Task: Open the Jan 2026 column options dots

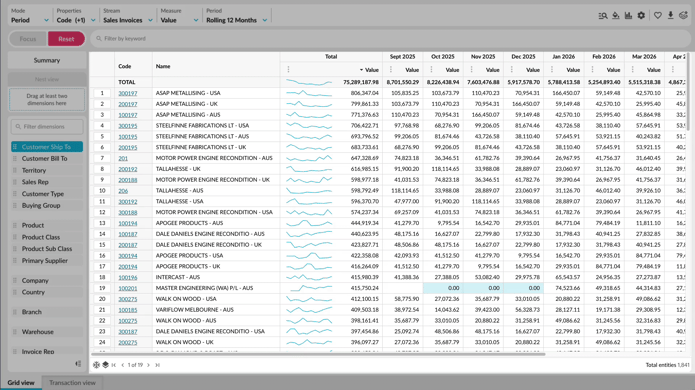Action: (552, 70)
